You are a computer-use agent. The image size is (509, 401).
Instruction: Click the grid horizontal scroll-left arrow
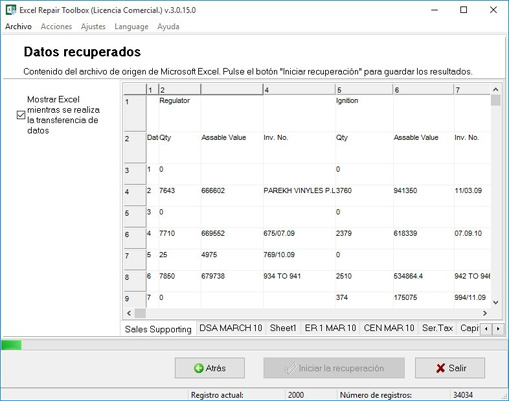point(129,313)
